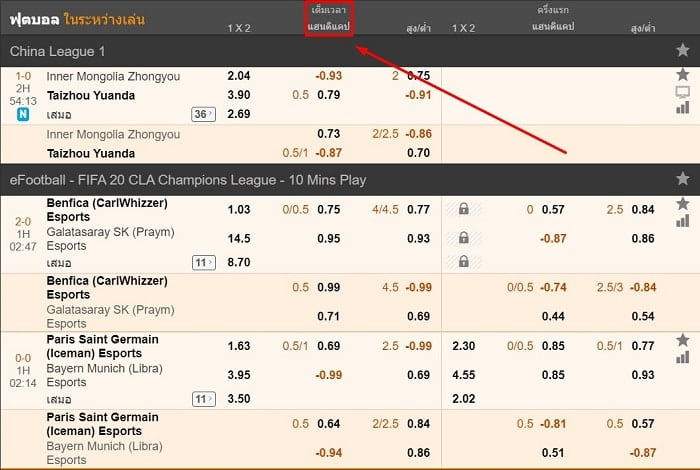Expand 36 more markets for Taizhou Yuanda match
Image resolution: width=700 pixels, height=470 pixels.
[x=204, y=114]
